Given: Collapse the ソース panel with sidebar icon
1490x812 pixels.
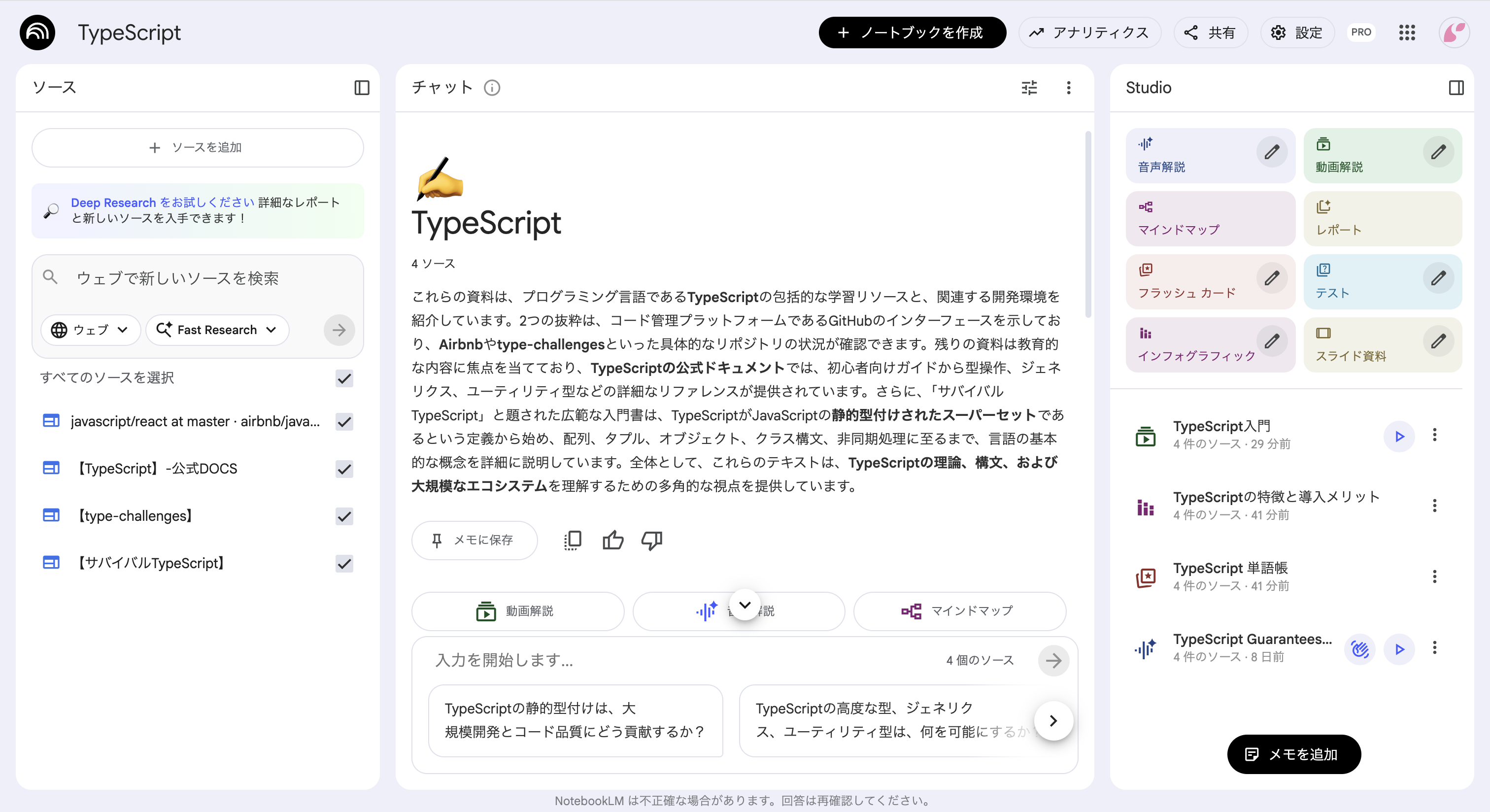Looking at the screenshot, I should point(362,87).
